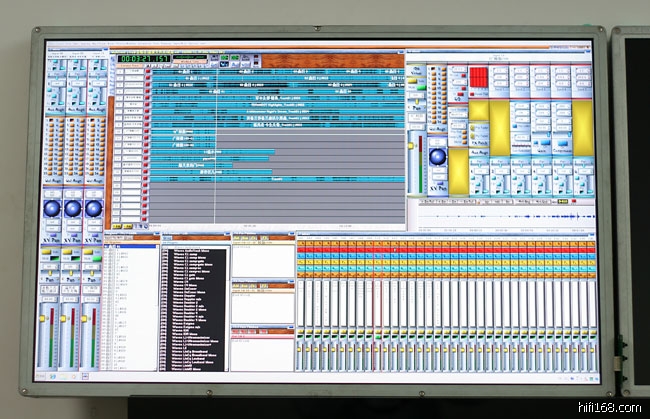The height and width of the screenshot is (419, 650).
Task: Click the blue pan knob in the third left channel strip
Action: tap(94, 207)
